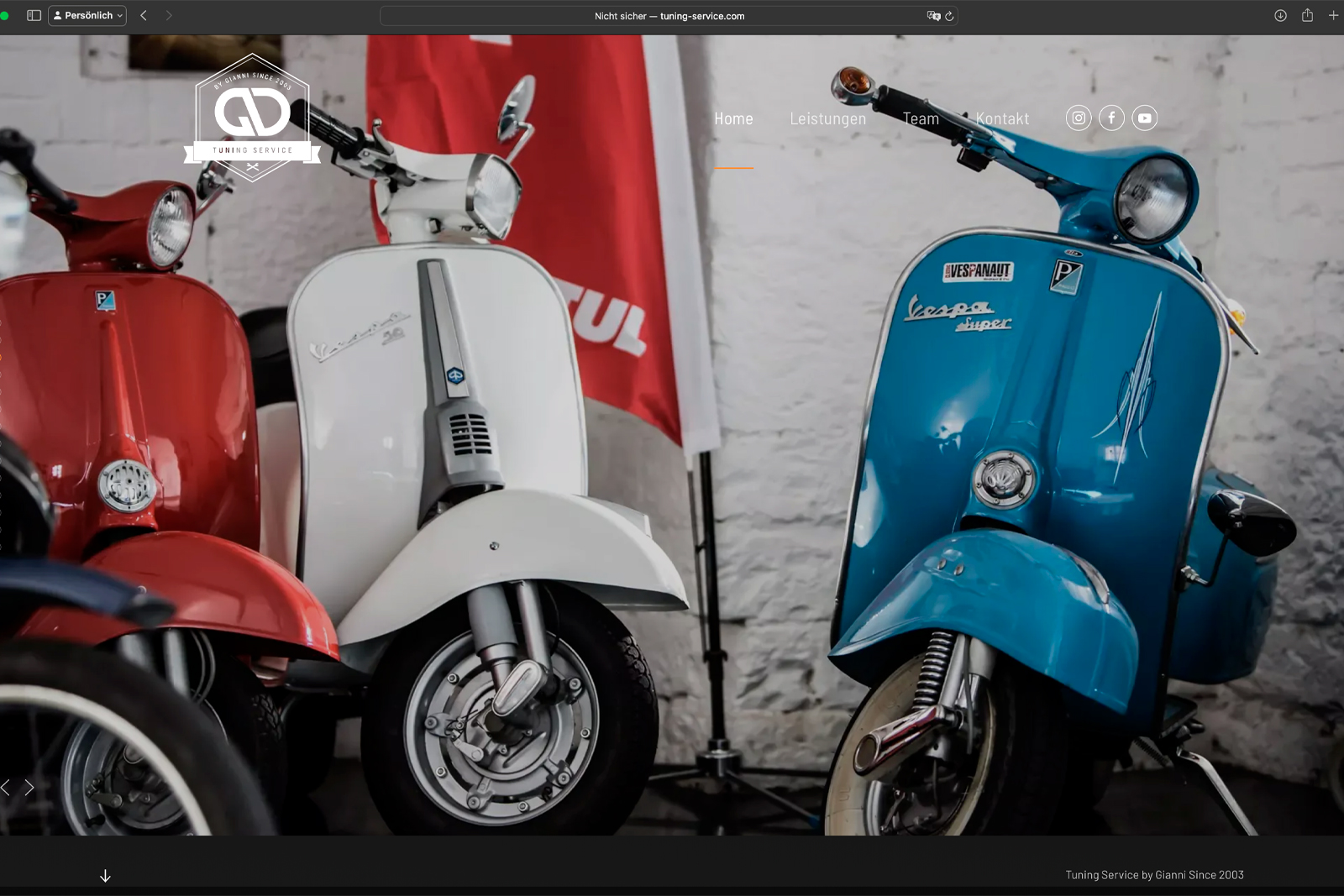
Task: Go to next slide with right chevron
Action: 29,788
